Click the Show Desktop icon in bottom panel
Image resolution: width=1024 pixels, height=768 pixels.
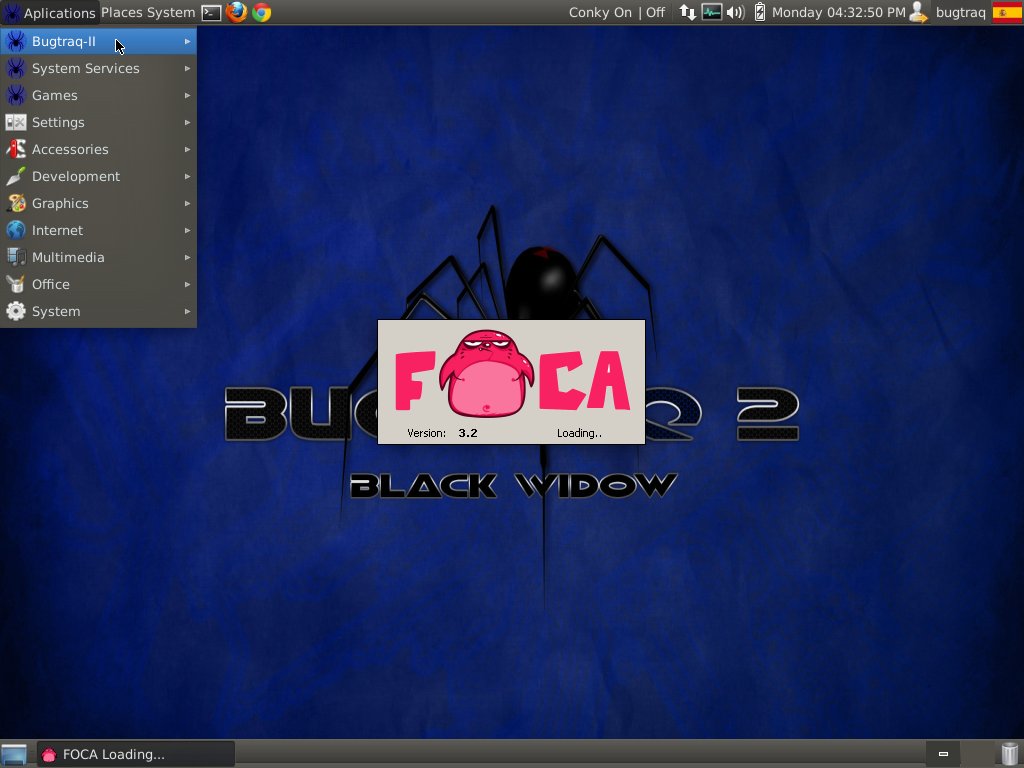(14, 754)
